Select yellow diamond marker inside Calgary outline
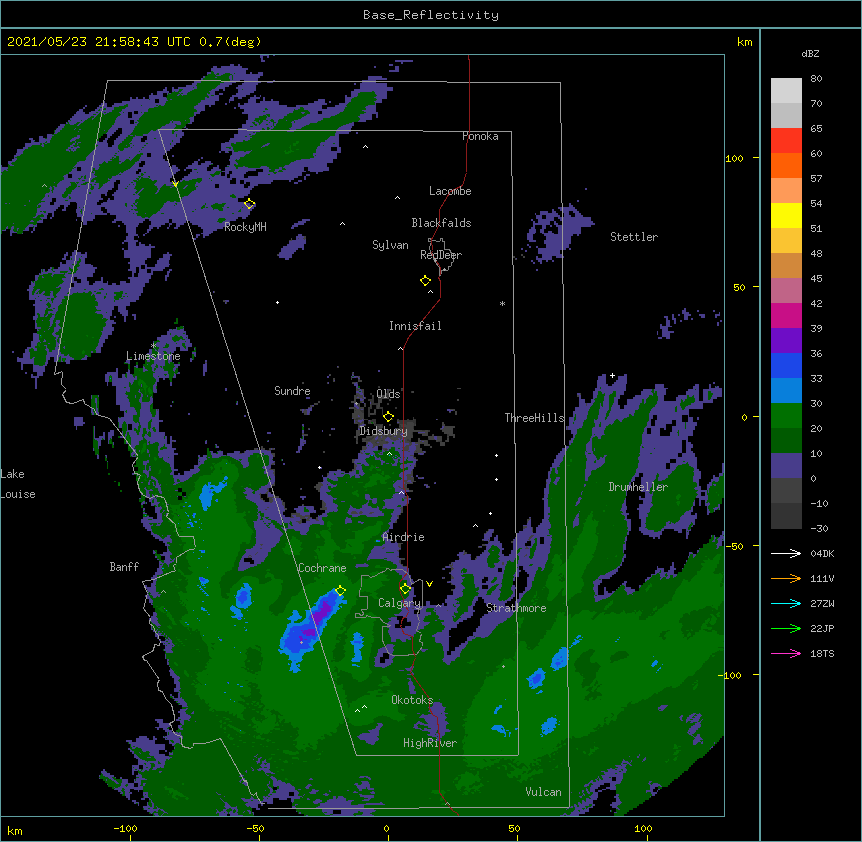This screenshot has width=862, height=842. (x=405, y=589)
